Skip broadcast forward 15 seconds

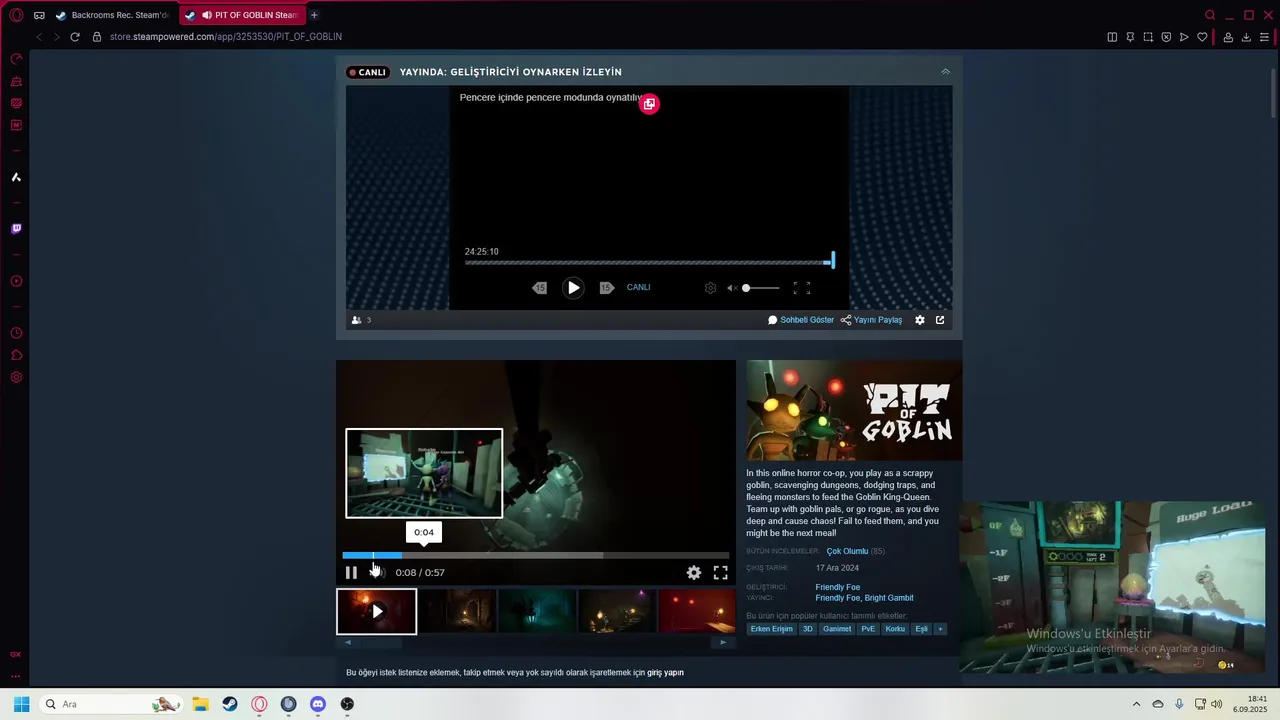pos(606,288)
